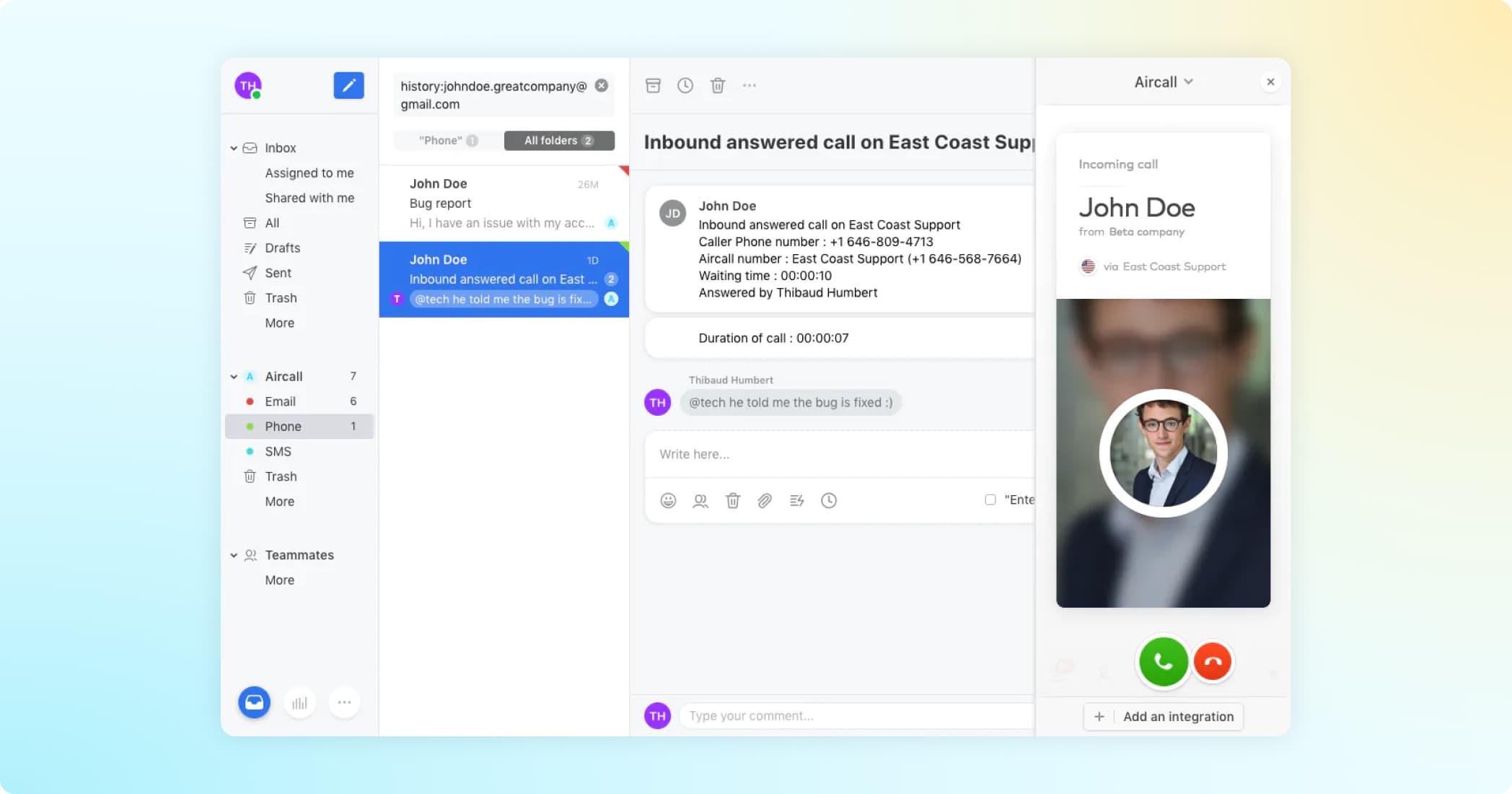Image resolution: width=1512 pixels, height=794 pixels.
Task: Toggle the "Enter" to send checkbox
Action: 990,499
